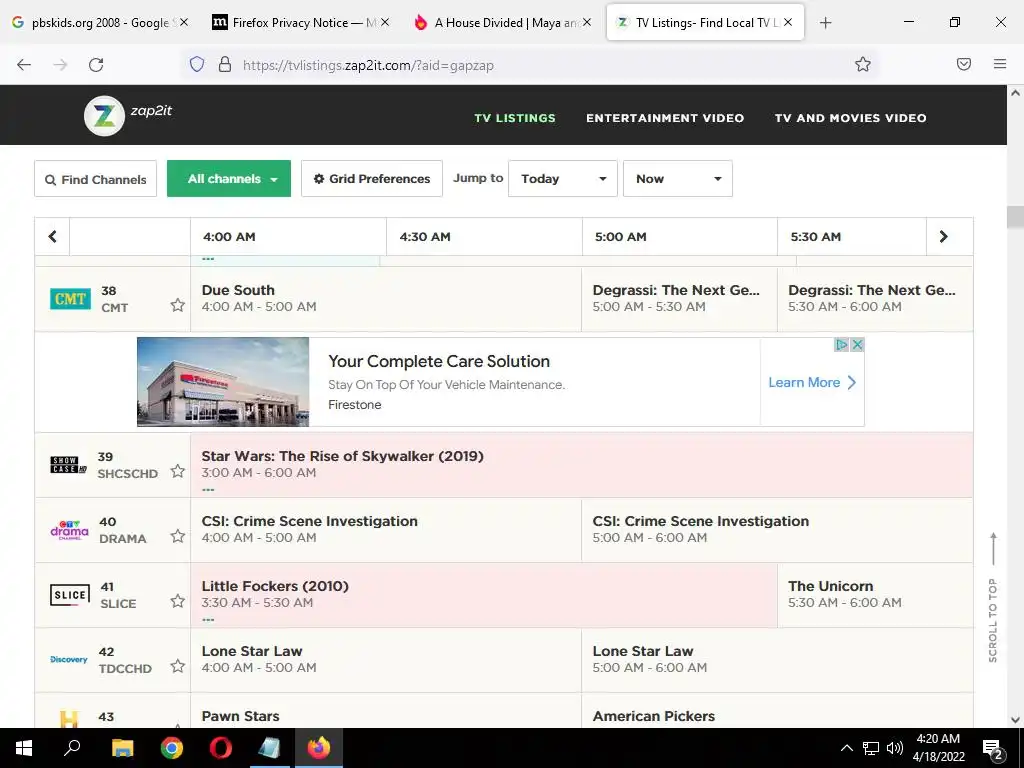The image size is (1024, 768).
Task: Open the taskbar clock 4:20 AM
Action: click(x=938, y=748)
